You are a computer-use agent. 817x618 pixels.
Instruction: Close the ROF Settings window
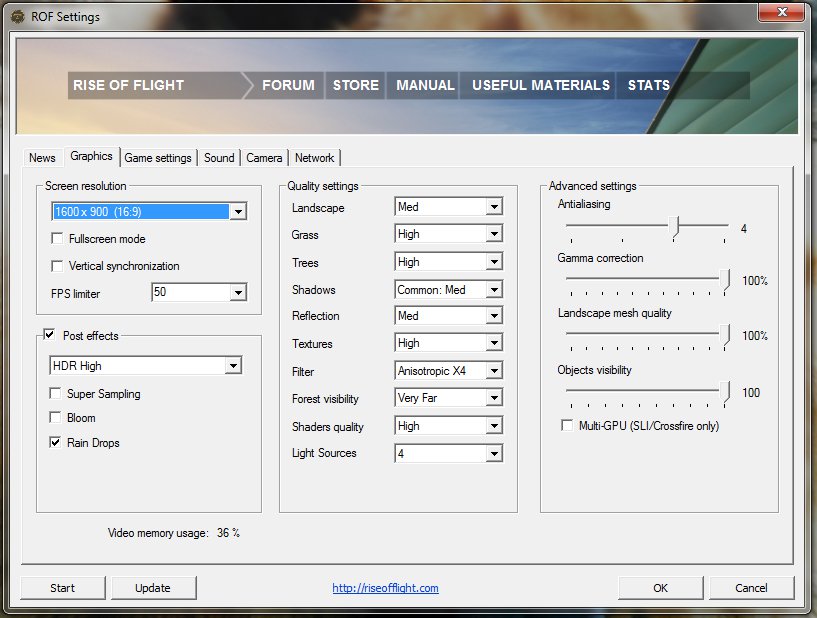coord(781,12)
